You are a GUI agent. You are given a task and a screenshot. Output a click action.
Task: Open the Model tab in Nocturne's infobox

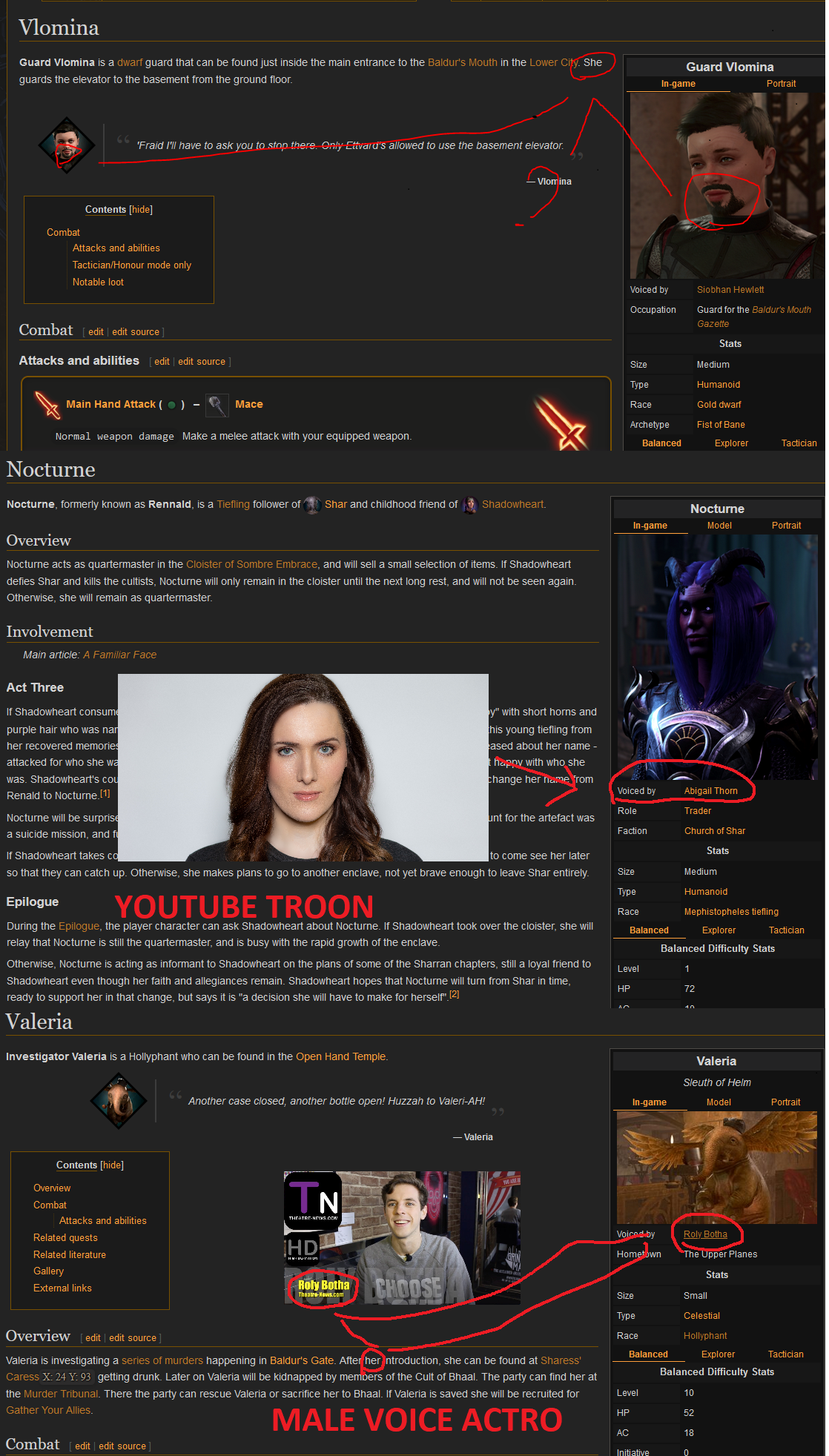click(x=719, y=526)
